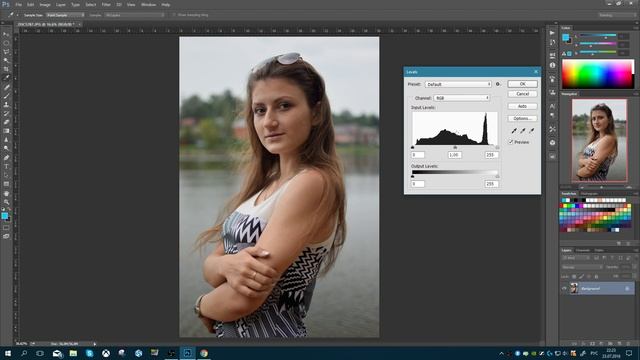This screenshot has width=640, height=360.
Task: Open the preset options gear in Levels
Action: click(x=498, y=84)
